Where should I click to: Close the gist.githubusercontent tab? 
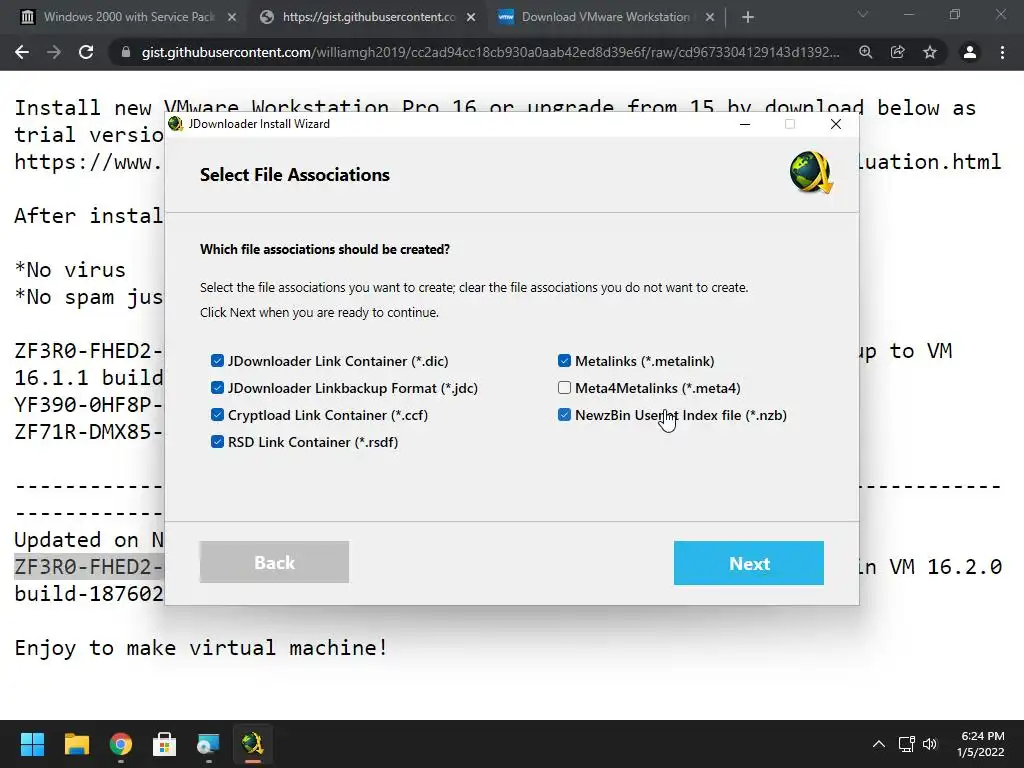tap(471, 18)
